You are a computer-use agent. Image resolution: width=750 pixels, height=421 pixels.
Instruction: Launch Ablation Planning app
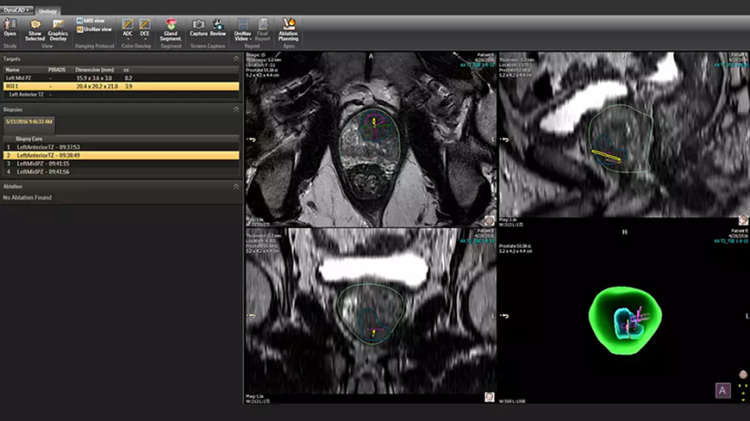tap(290, 25)
